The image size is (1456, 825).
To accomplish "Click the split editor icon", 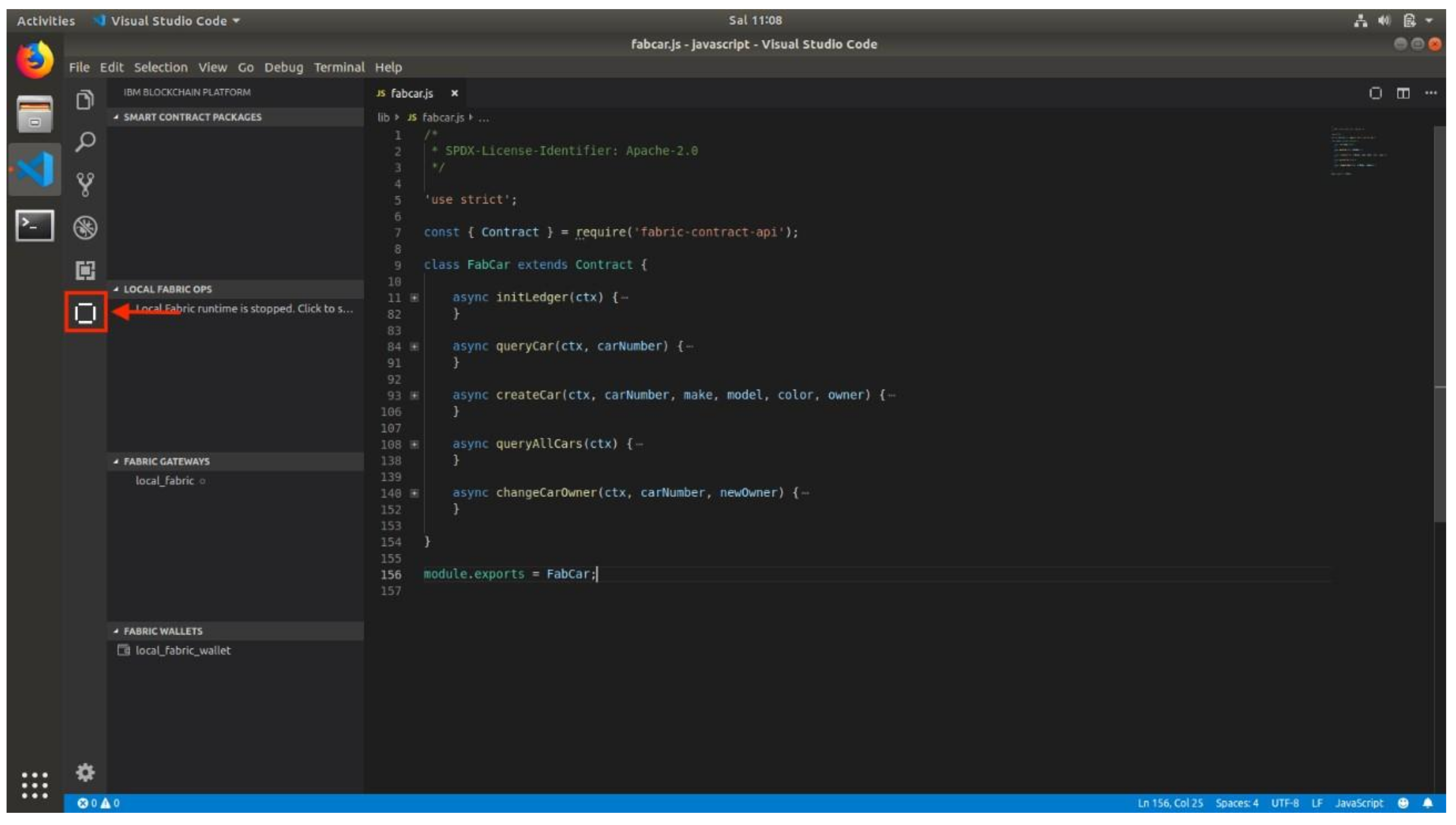I will [x=1403, y=93].
